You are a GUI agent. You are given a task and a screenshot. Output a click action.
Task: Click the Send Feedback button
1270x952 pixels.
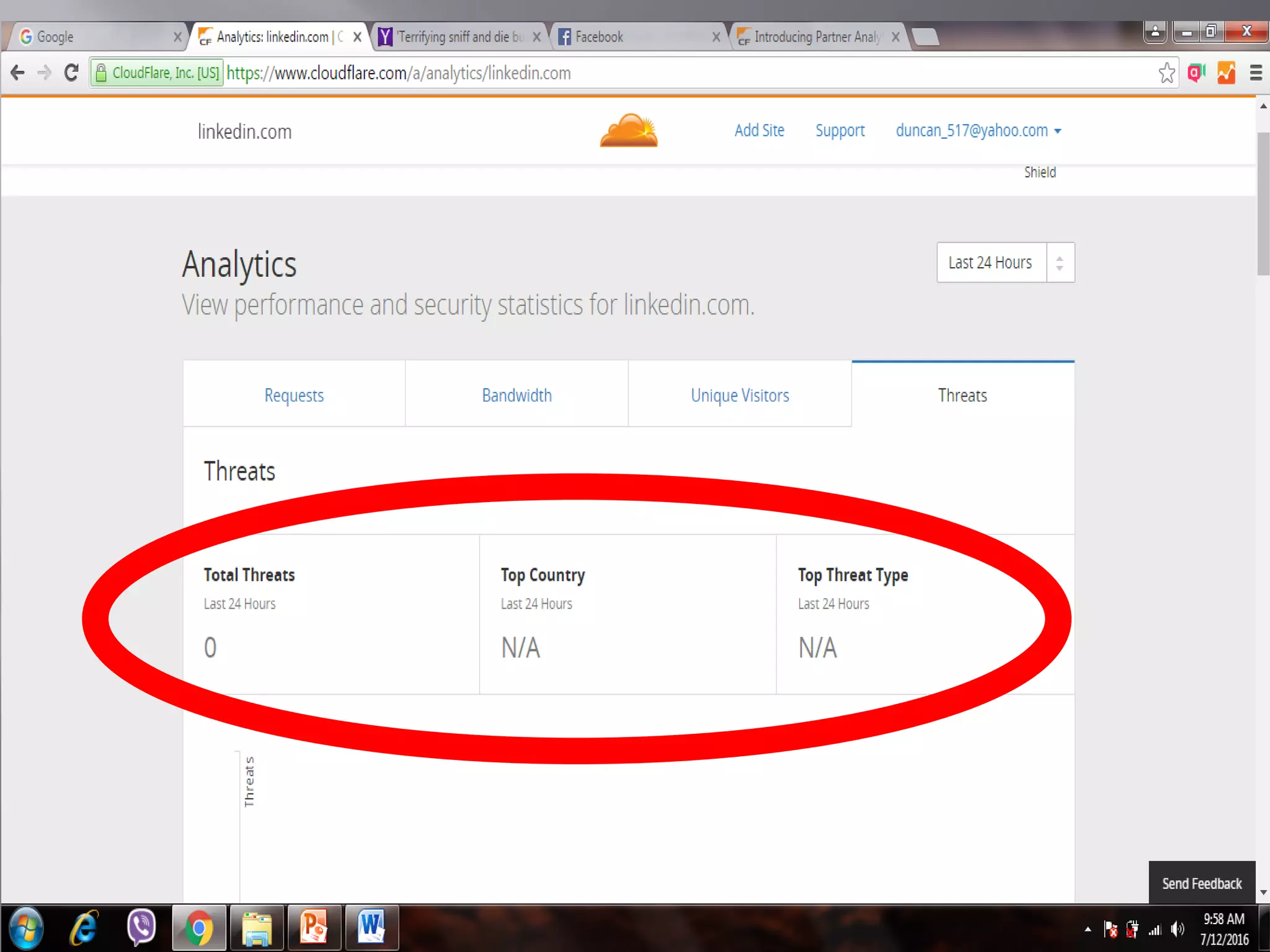(1201, 883)
